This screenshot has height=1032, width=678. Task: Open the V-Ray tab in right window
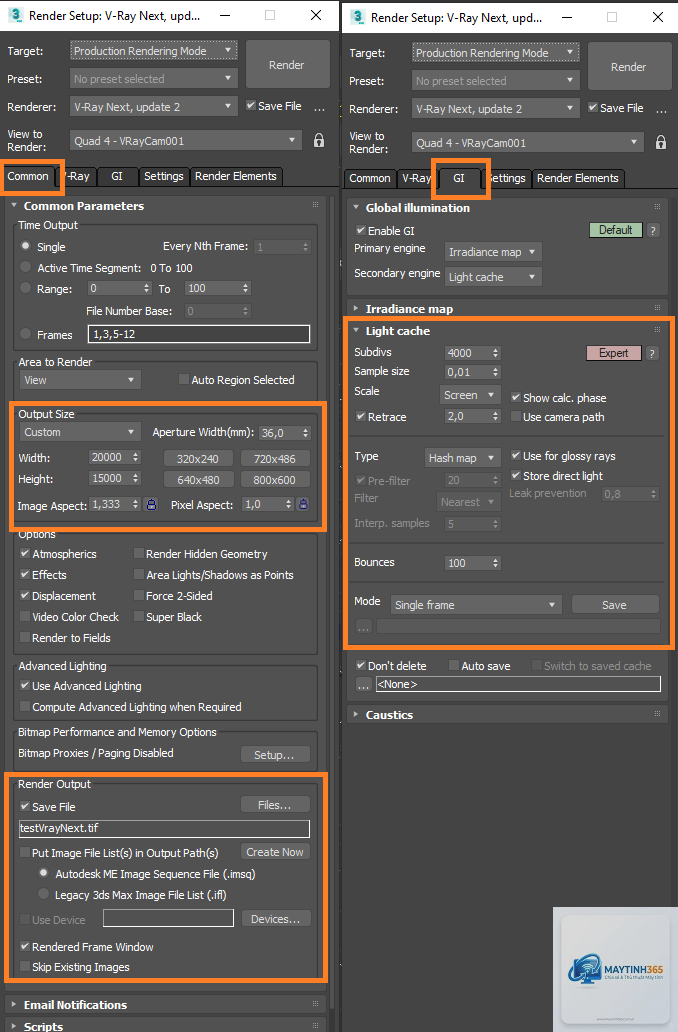(x=417, y=178)
